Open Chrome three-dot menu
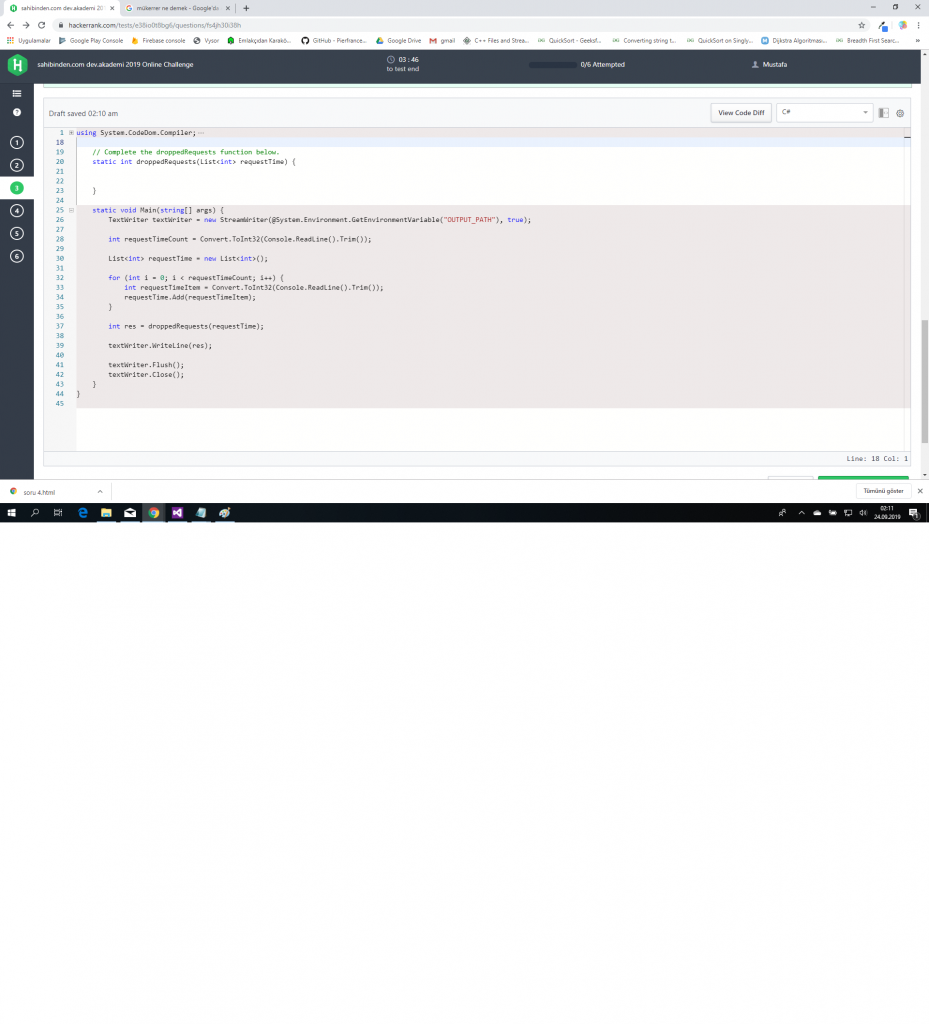The height and width of the screenshot is (1024, 929). coord(919,25)
